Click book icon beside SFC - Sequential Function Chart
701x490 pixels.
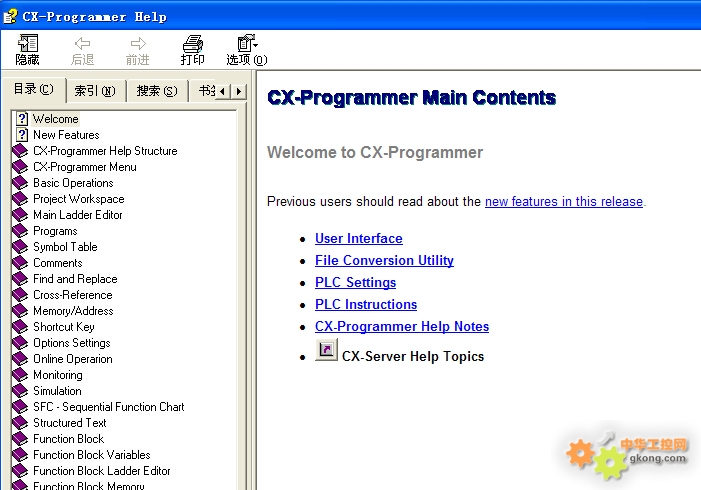click(20, 407)
